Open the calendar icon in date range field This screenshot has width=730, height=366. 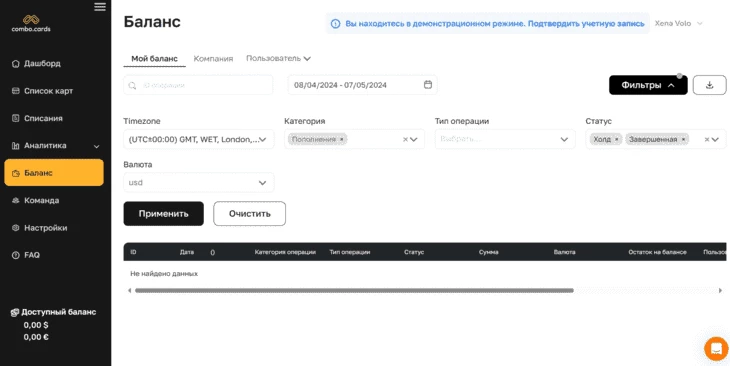[x=428, y=85]
